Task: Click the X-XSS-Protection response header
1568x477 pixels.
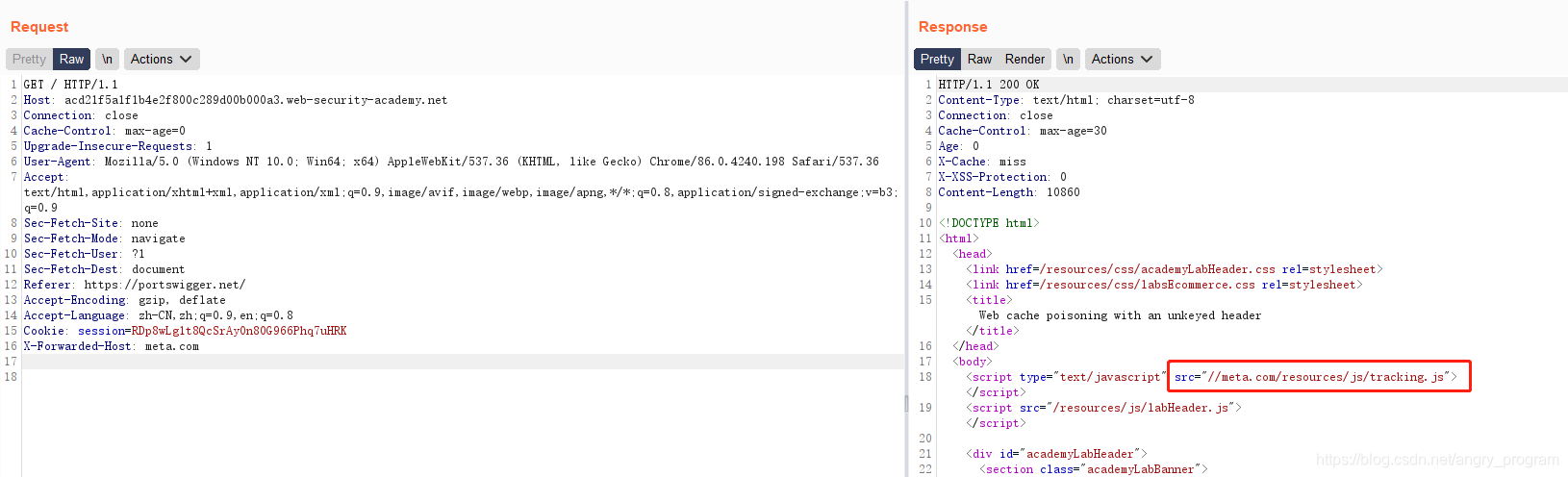Action: tap(1002, 177)
